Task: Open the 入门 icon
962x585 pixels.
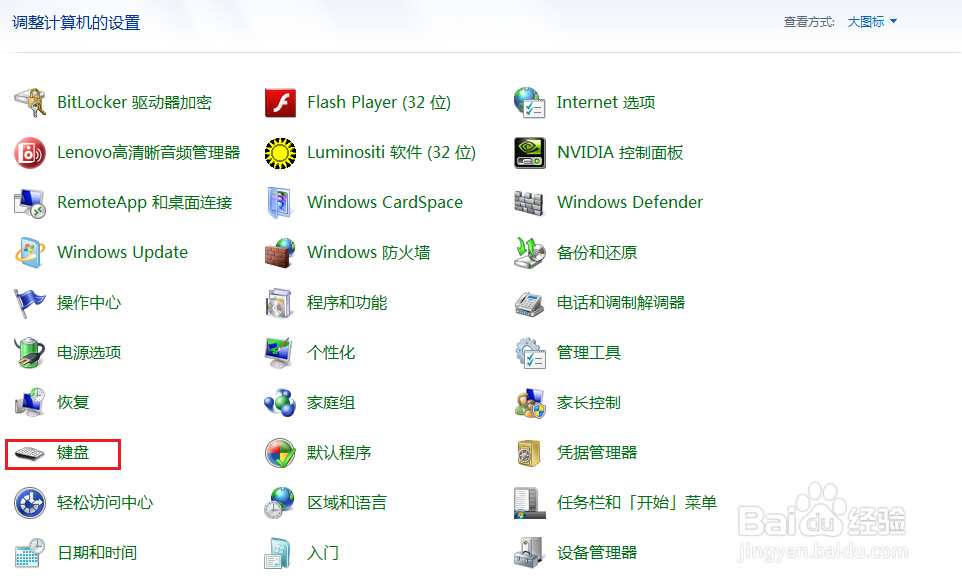Action: pyautogui.click(x=278, y=553)
